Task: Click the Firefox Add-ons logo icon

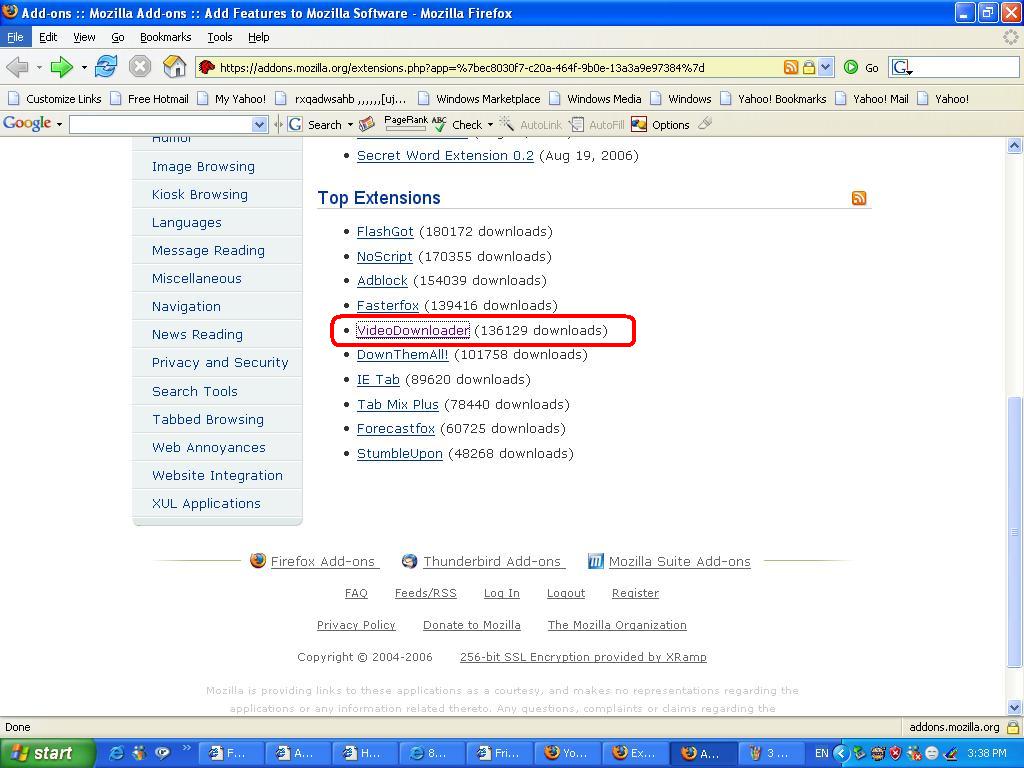Action: [x=258, y=560]
